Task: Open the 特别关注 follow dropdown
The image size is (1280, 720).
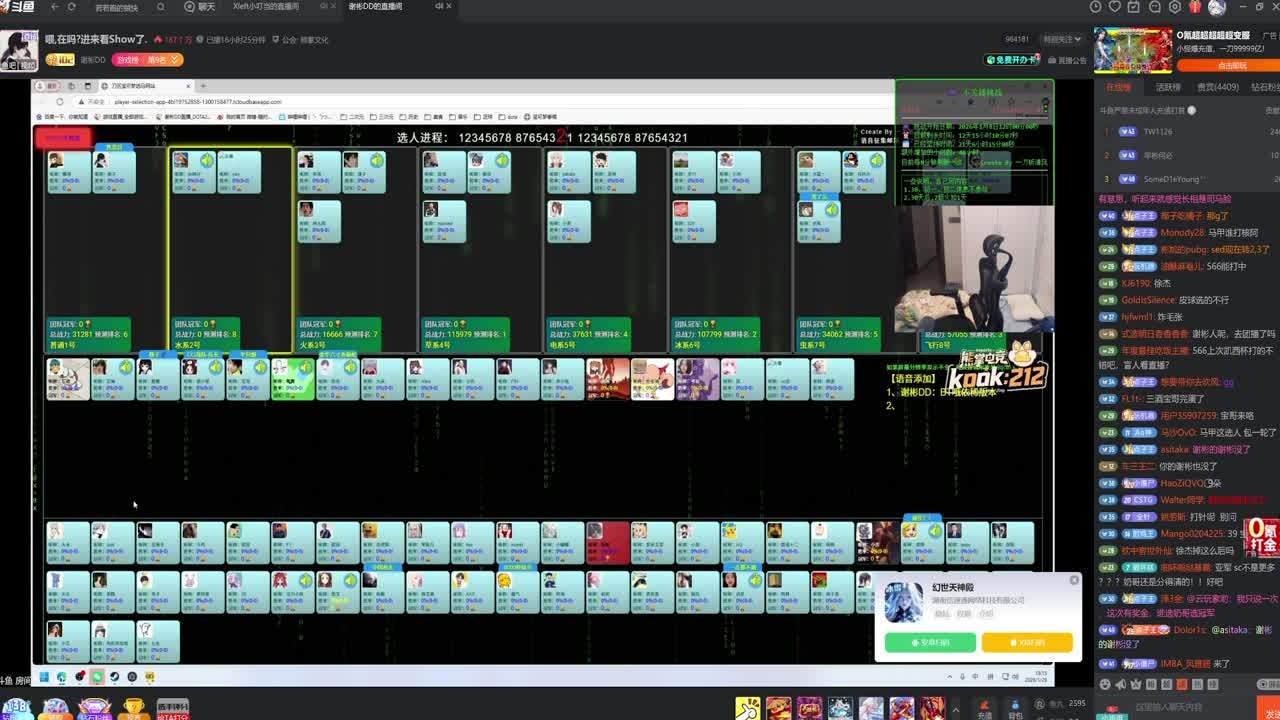Action: (x=1062, y=39)
